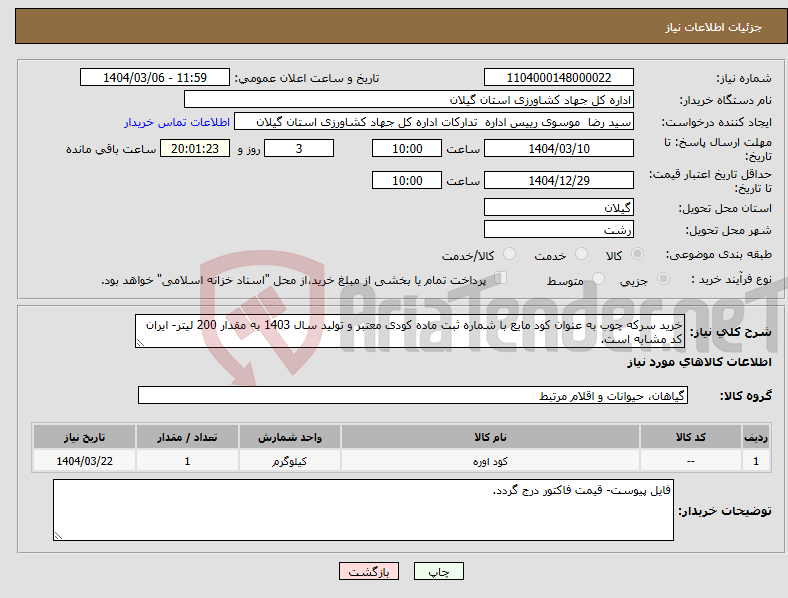Viewport: 788px width, 598px height.
Task: Click the تاریخ نیاز column header
Action: [x=84, y=437]
